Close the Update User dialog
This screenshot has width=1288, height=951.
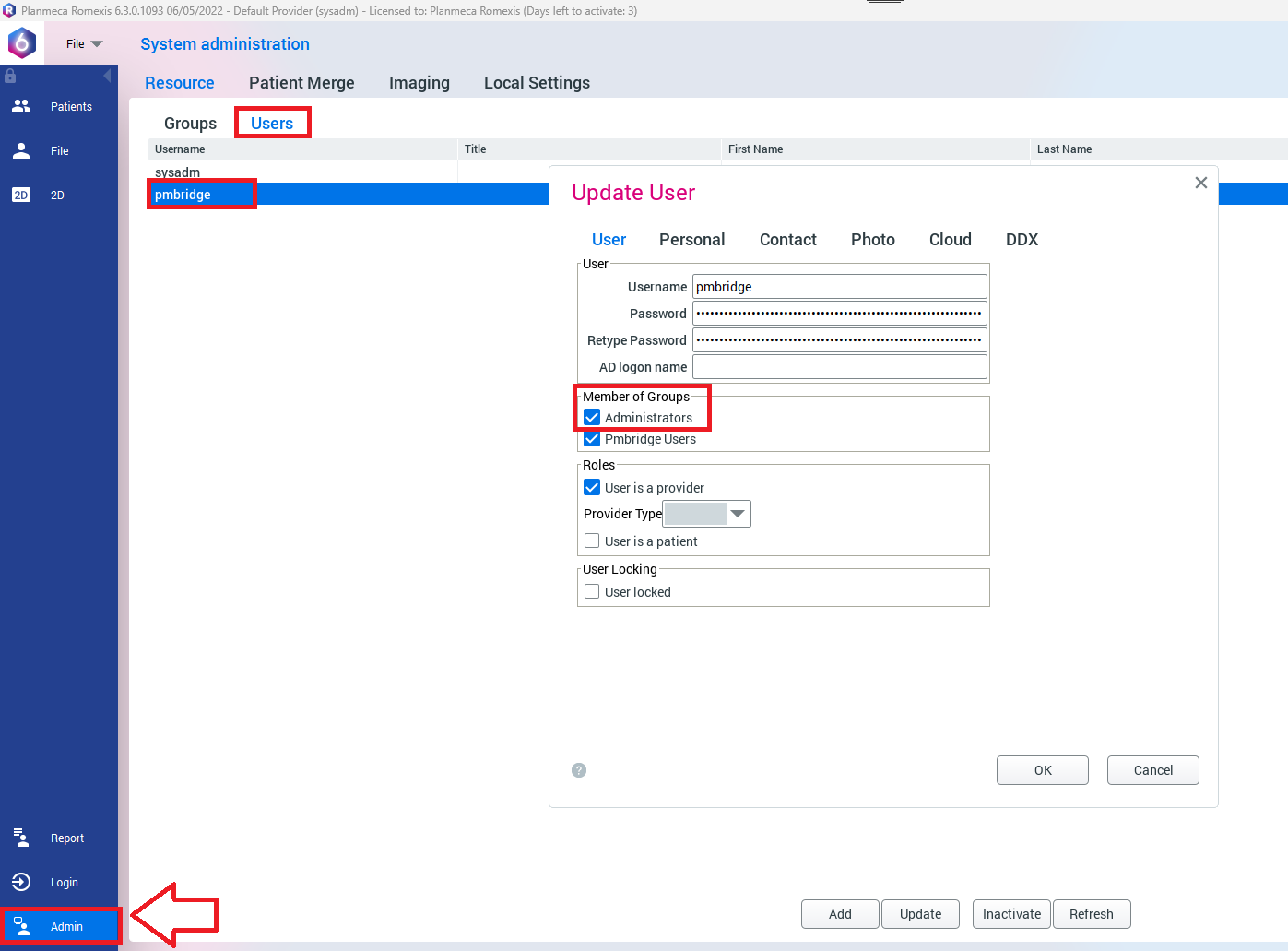click(1200, 183)
